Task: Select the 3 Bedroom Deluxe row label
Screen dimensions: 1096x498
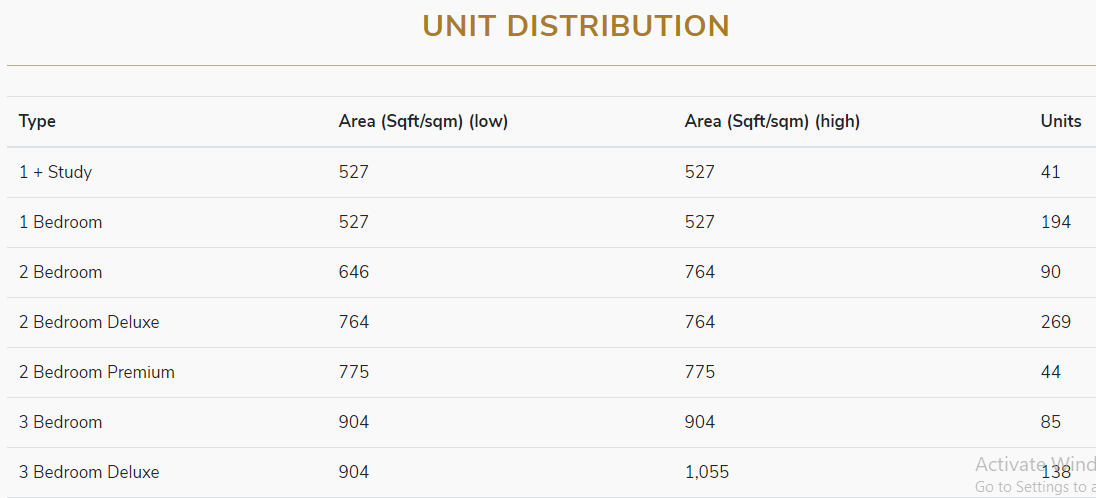Action: pyautogui.click(x=89, y=472)
